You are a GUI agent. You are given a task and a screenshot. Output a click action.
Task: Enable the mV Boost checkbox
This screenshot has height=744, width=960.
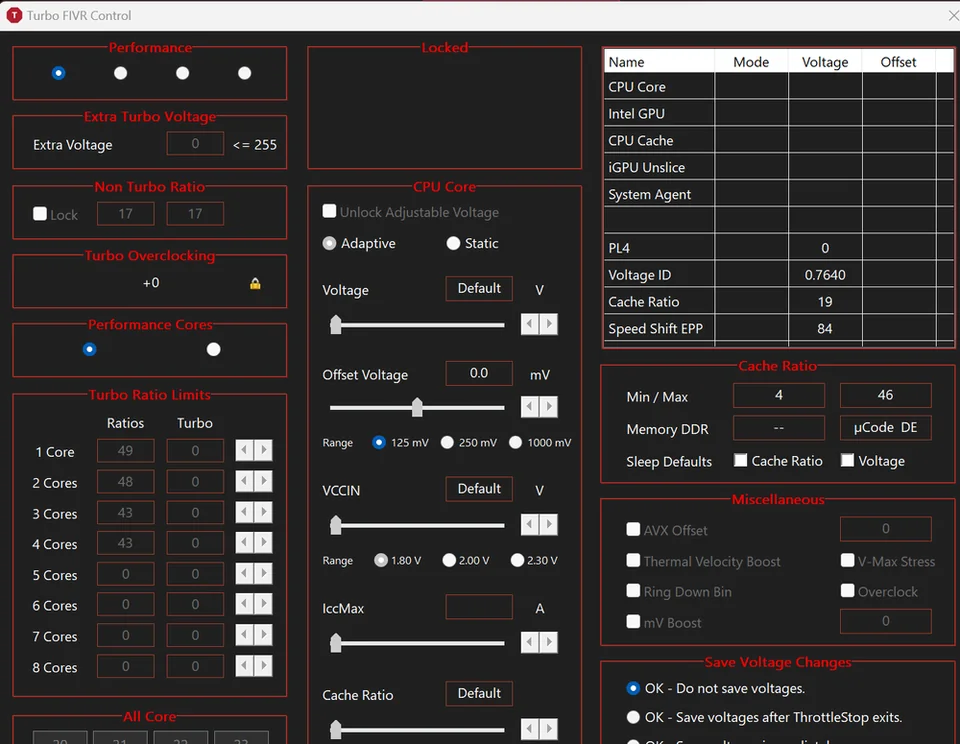coord(633,622)
